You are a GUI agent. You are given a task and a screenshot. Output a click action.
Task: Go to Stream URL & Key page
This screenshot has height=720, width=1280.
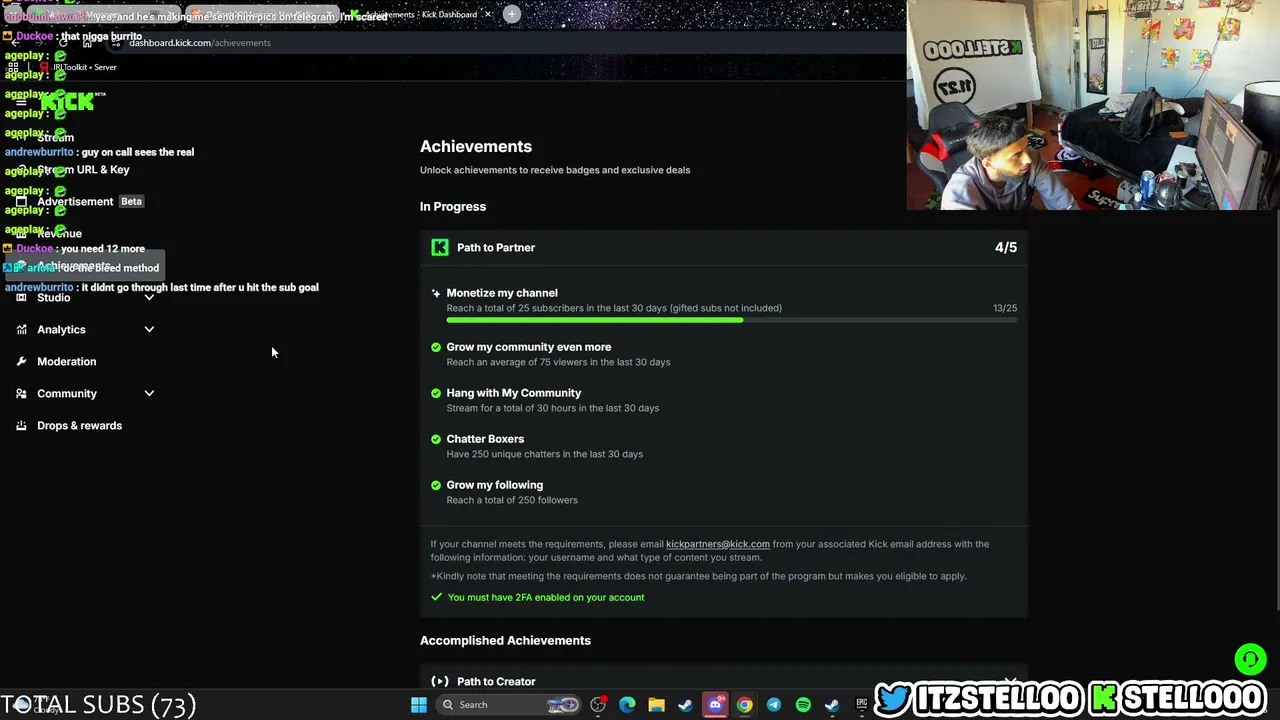(x=83, y=169)
